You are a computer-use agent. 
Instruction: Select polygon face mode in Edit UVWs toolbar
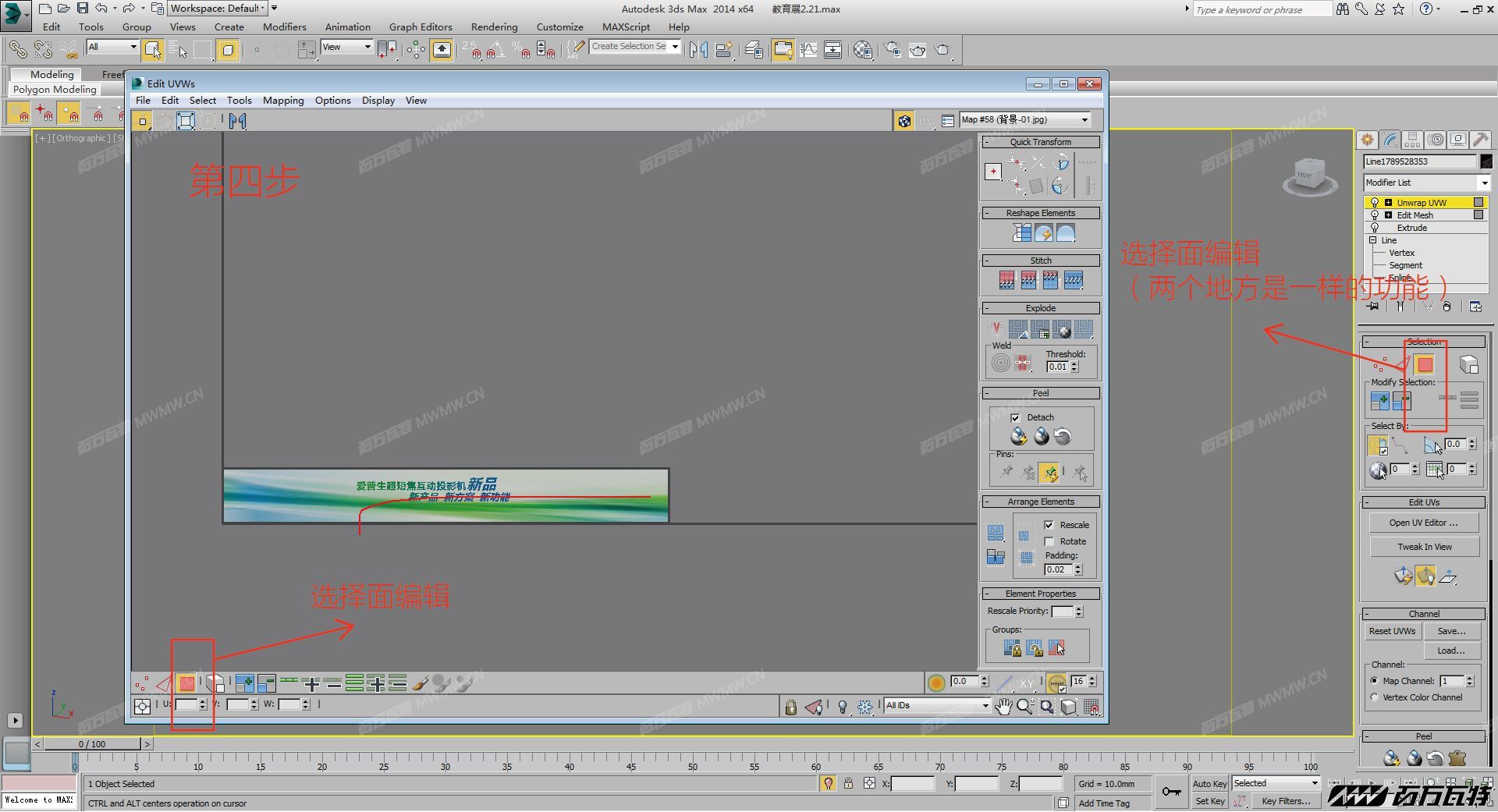[186, 684]
